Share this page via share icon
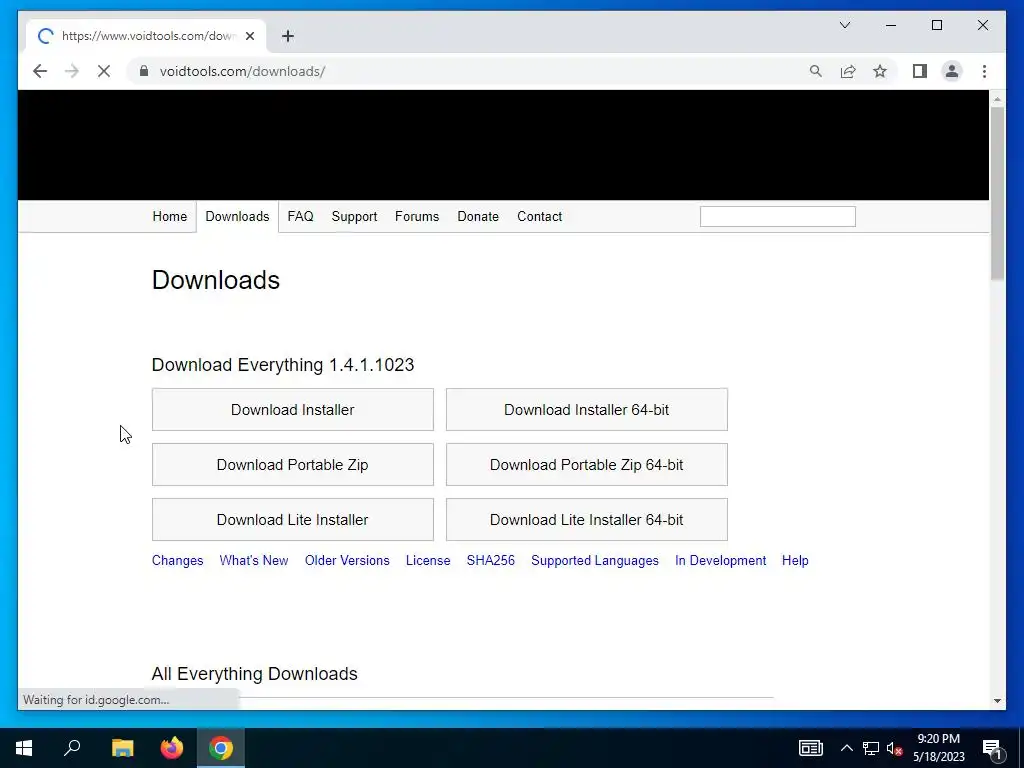The width and height of the screenshot is (1024, 768). click(x=848, y=71)
